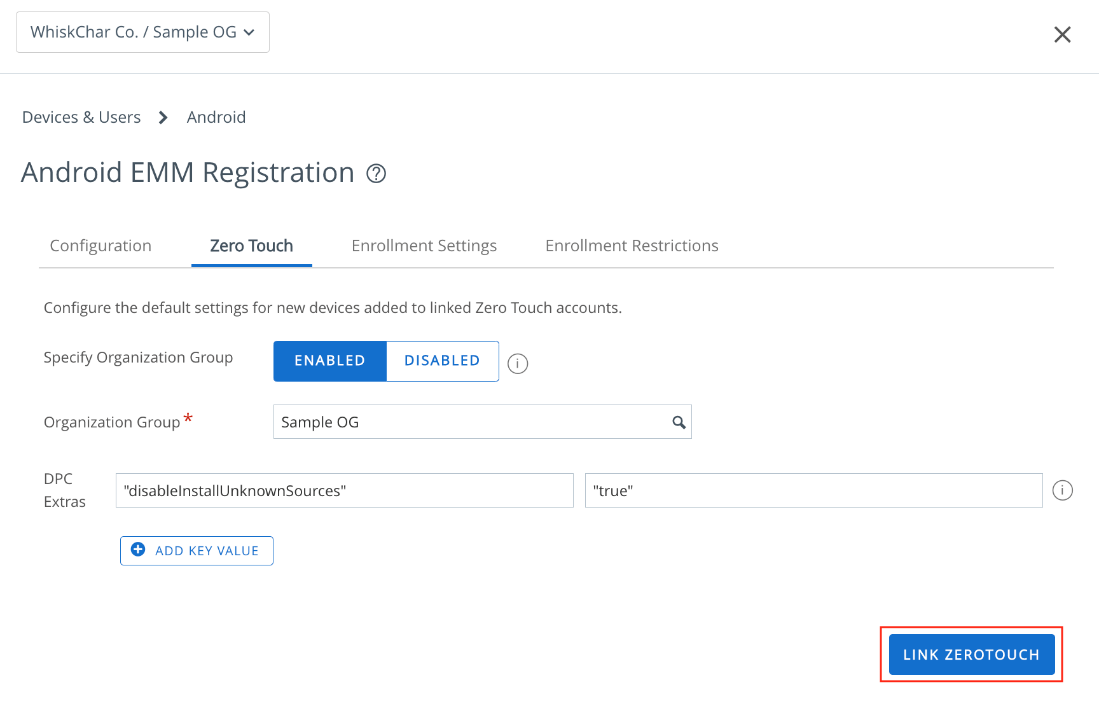Select the Zero Touch tab
Screen dimensions: 1099x706
251,246
